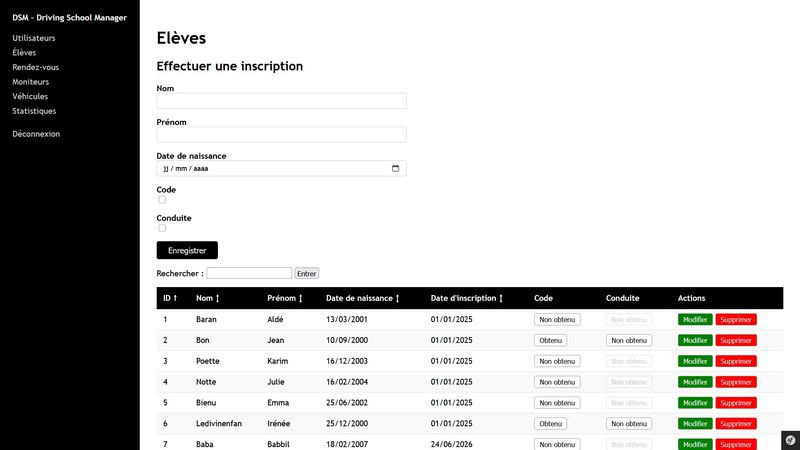The height and width of the screenshot is (450, 800).
Task: Tick the Conduite checkbox in the form
Action: click(162, 228)
